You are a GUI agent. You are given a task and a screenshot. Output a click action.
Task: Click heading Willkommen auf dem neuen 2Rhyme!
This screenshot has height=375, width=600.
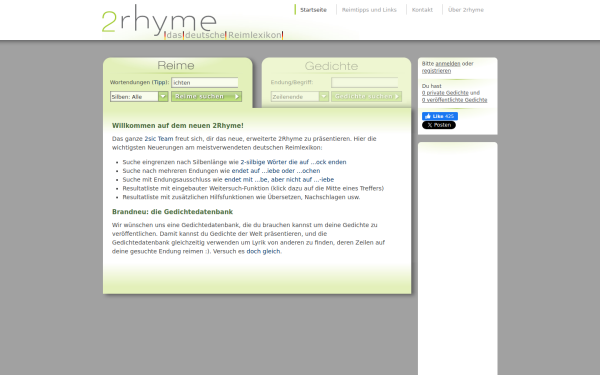(x=178, y=126)
